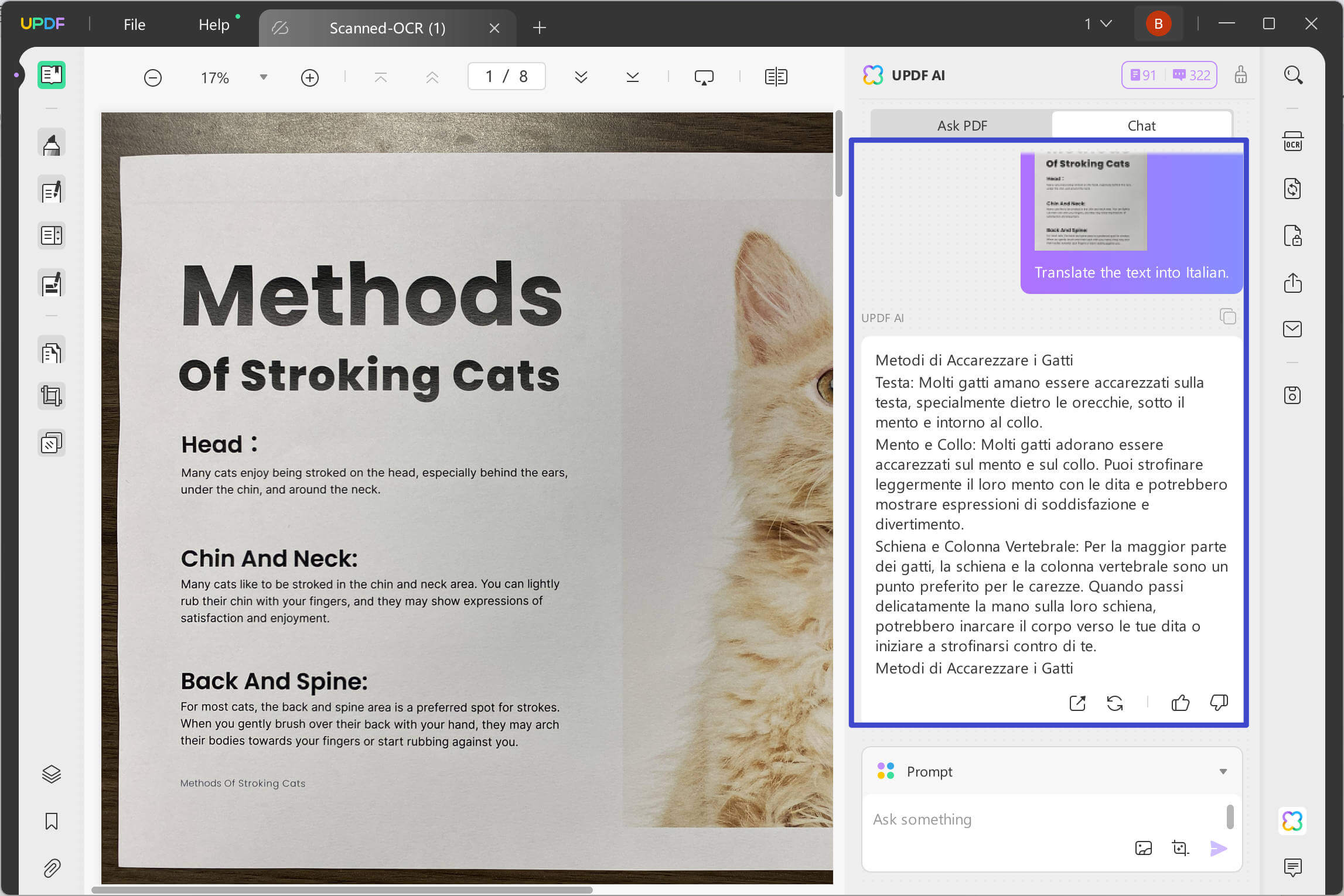Screen dimensions: 1344x896
Task: Open Share document icon
Action: coord(1292,283)
